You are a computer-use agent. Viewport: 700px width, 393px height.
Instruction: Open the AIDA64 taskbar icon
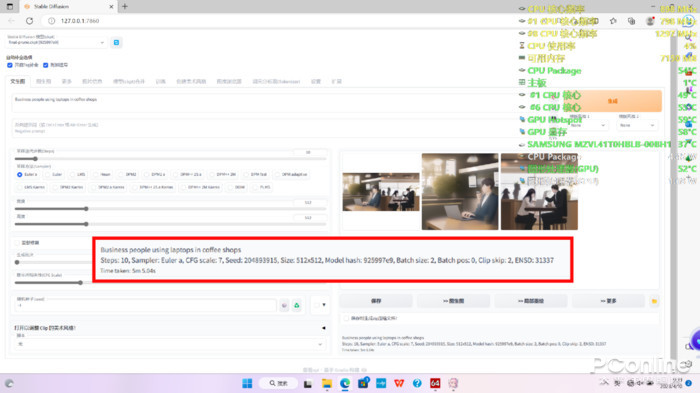[x=435, y=383]
